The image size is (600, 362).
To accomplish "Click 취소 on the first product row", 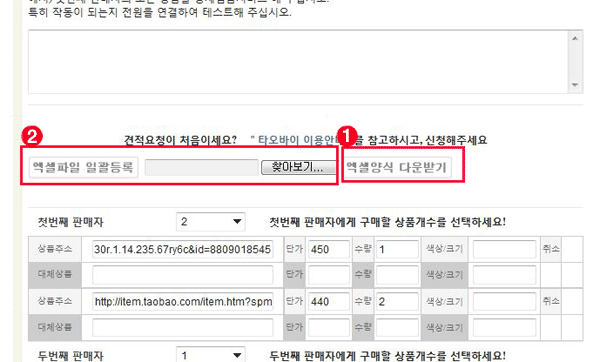I will click(551, 249).
